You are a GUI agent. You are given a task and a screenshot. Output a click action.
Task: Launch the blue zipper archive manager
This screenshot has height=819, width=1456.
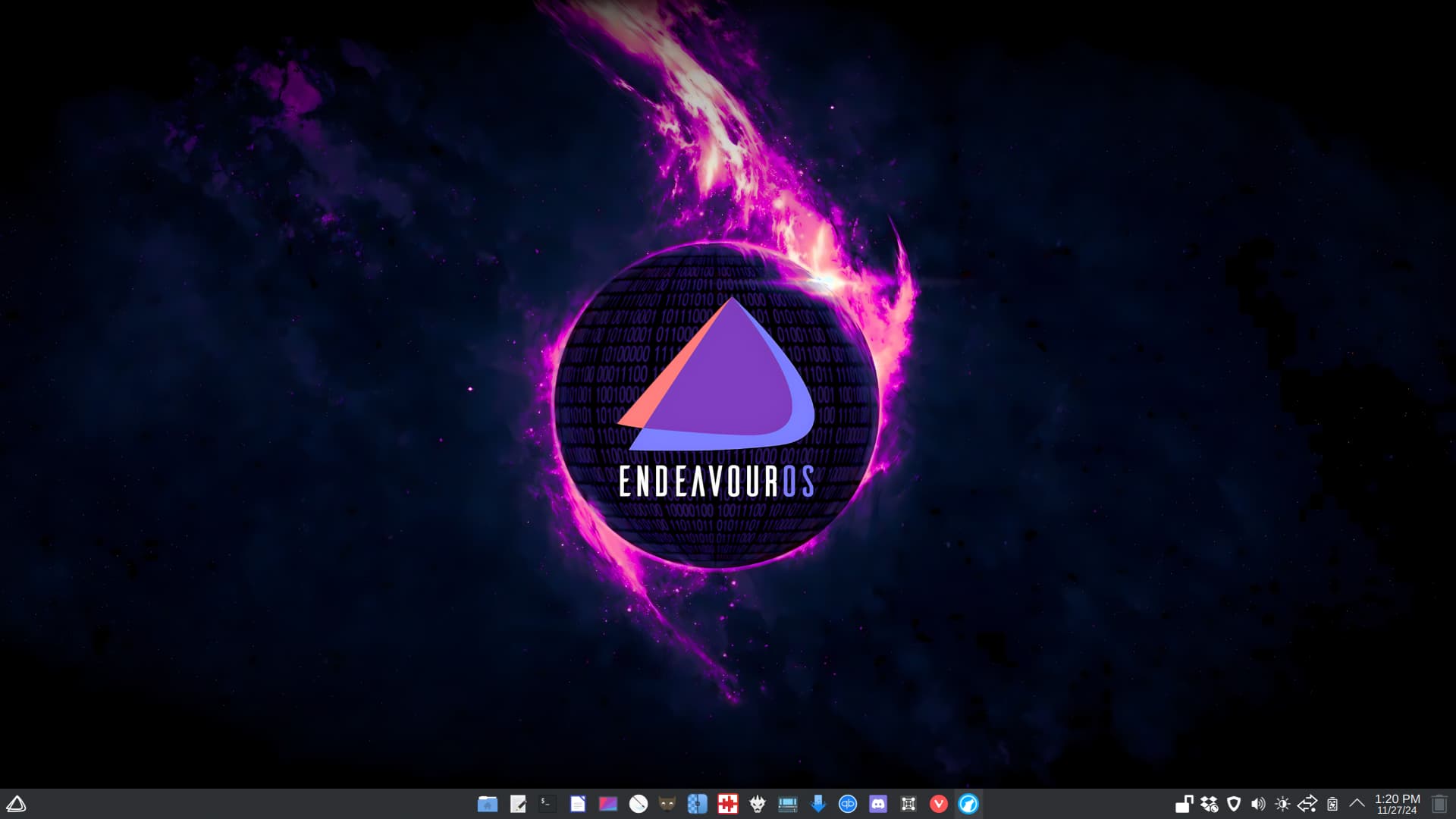point(698,804)
